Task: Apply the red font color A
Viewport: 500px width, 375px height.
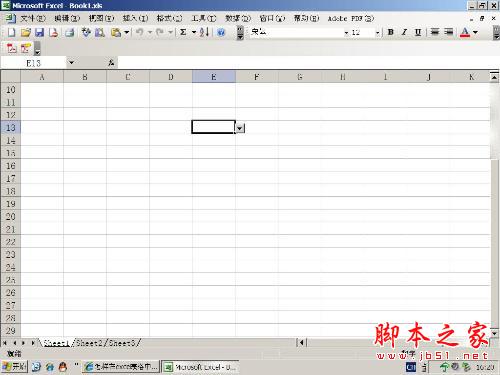Action: 465,32
